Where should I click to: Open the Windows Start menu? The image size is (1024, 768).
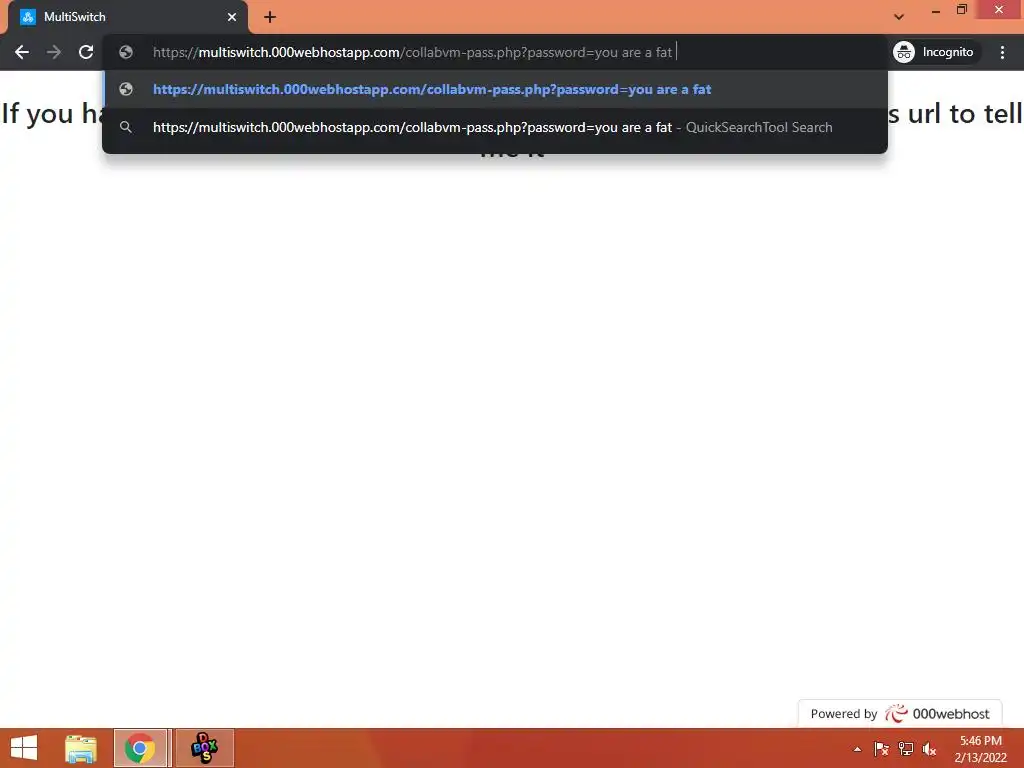pos(24,748)
